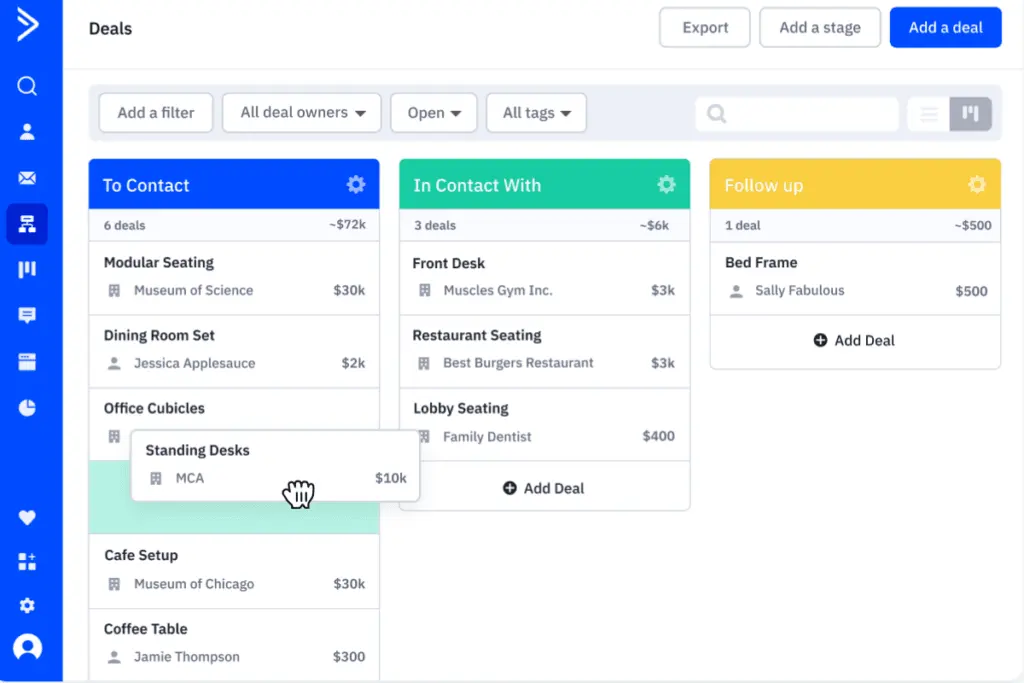This screenshot has width=1024, height=683.
Task: Click into the deals search field
Action: (797, 114)
